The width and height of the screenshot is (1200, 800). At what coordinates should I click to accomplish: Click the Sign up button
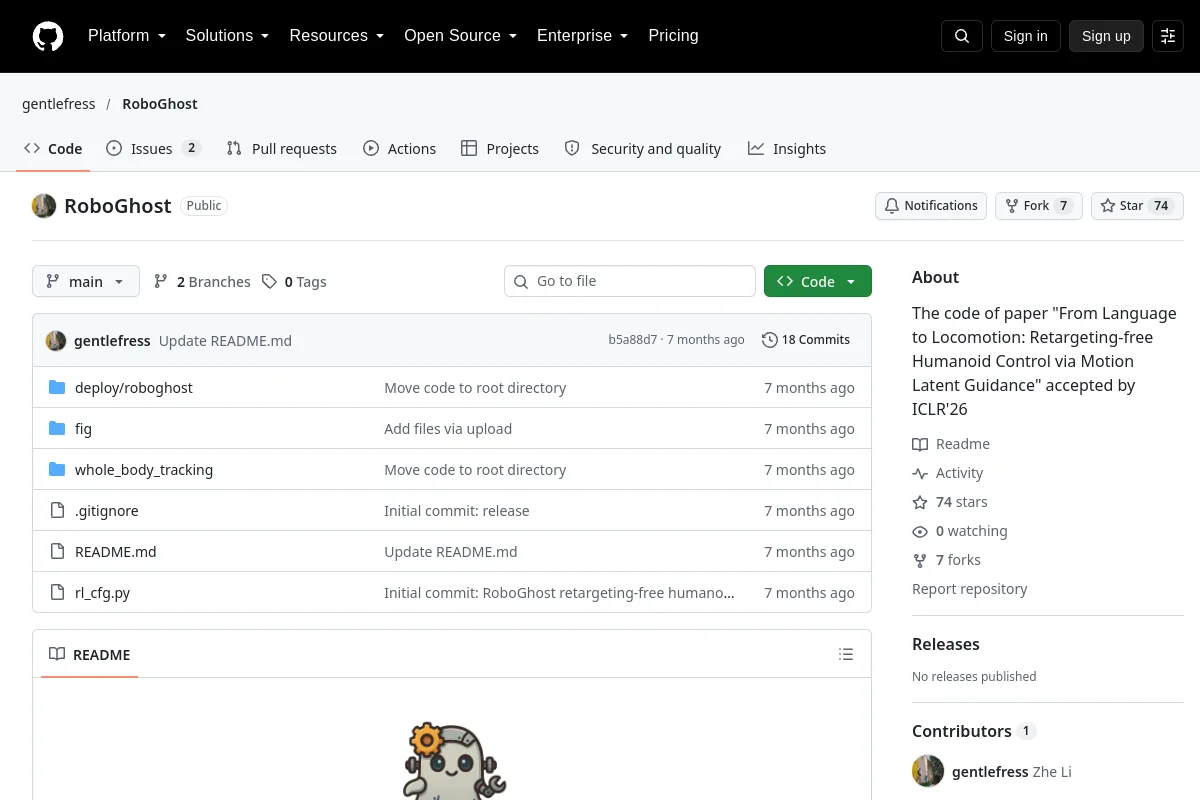[x=1106, y=36]
